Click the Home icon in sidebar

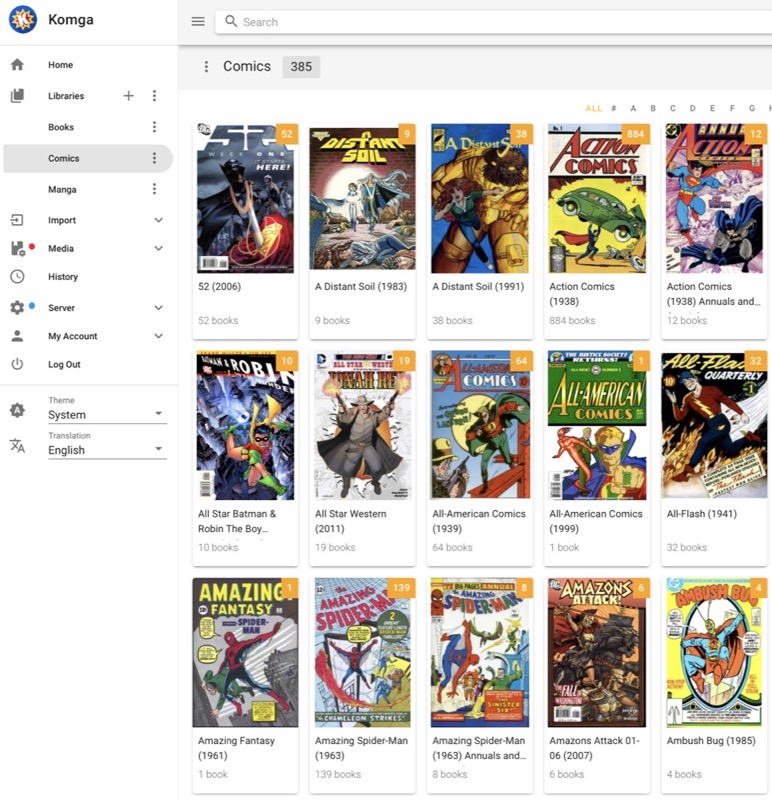[17, 65]
